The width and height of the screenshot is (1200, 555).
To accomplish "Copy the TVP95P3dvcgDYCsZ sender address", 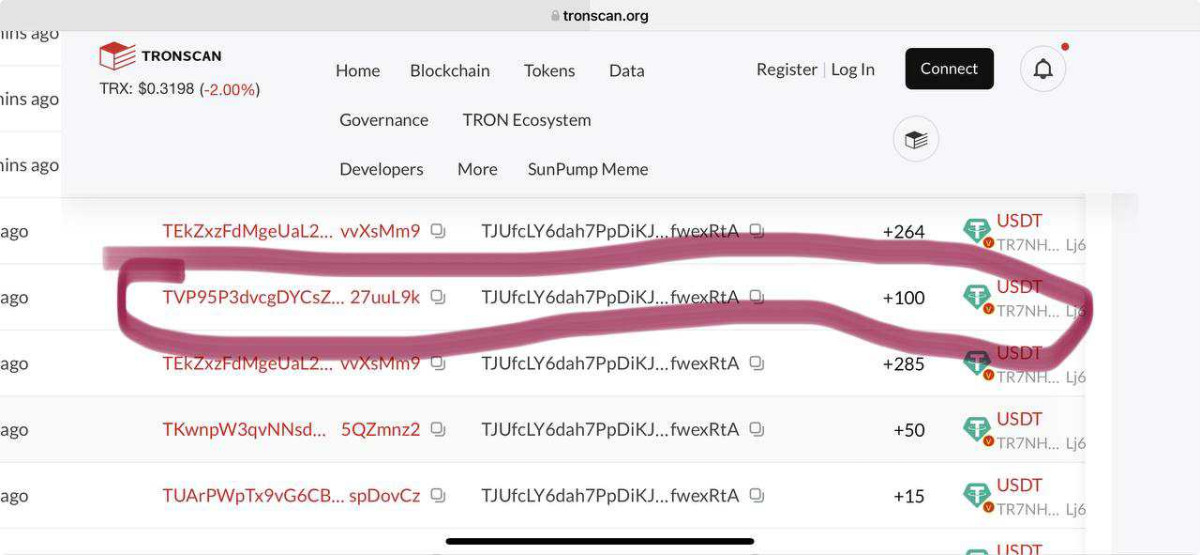I will pos(438,297).
